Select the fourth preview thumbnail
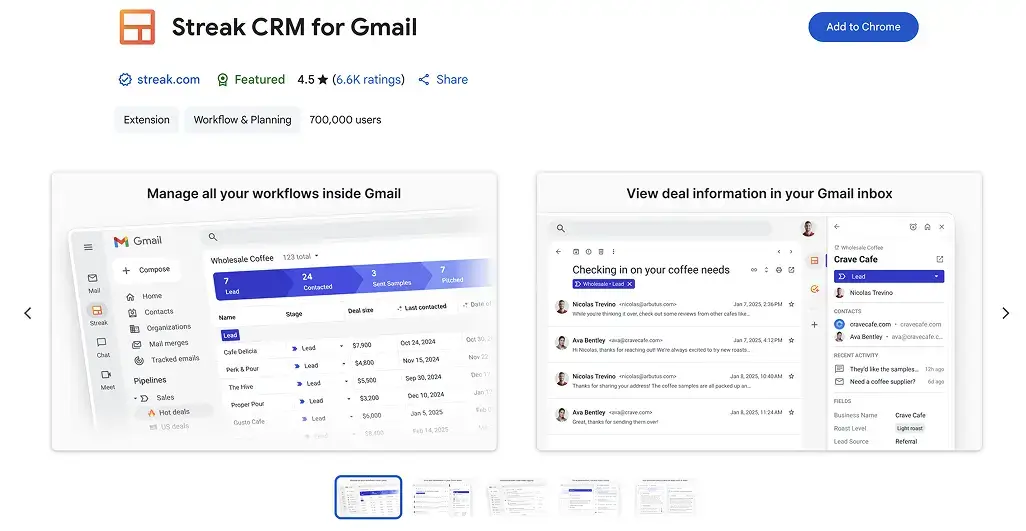 tap(591, 497)
